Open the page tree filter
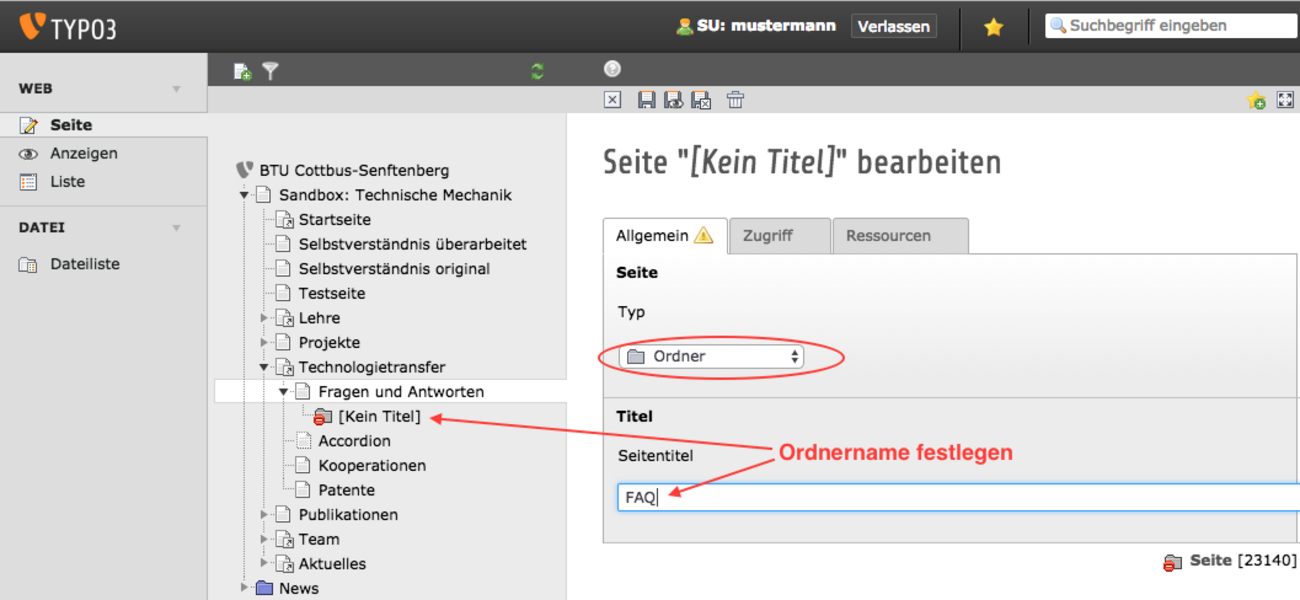This screenshot has height=600, width=1300. 270,71
